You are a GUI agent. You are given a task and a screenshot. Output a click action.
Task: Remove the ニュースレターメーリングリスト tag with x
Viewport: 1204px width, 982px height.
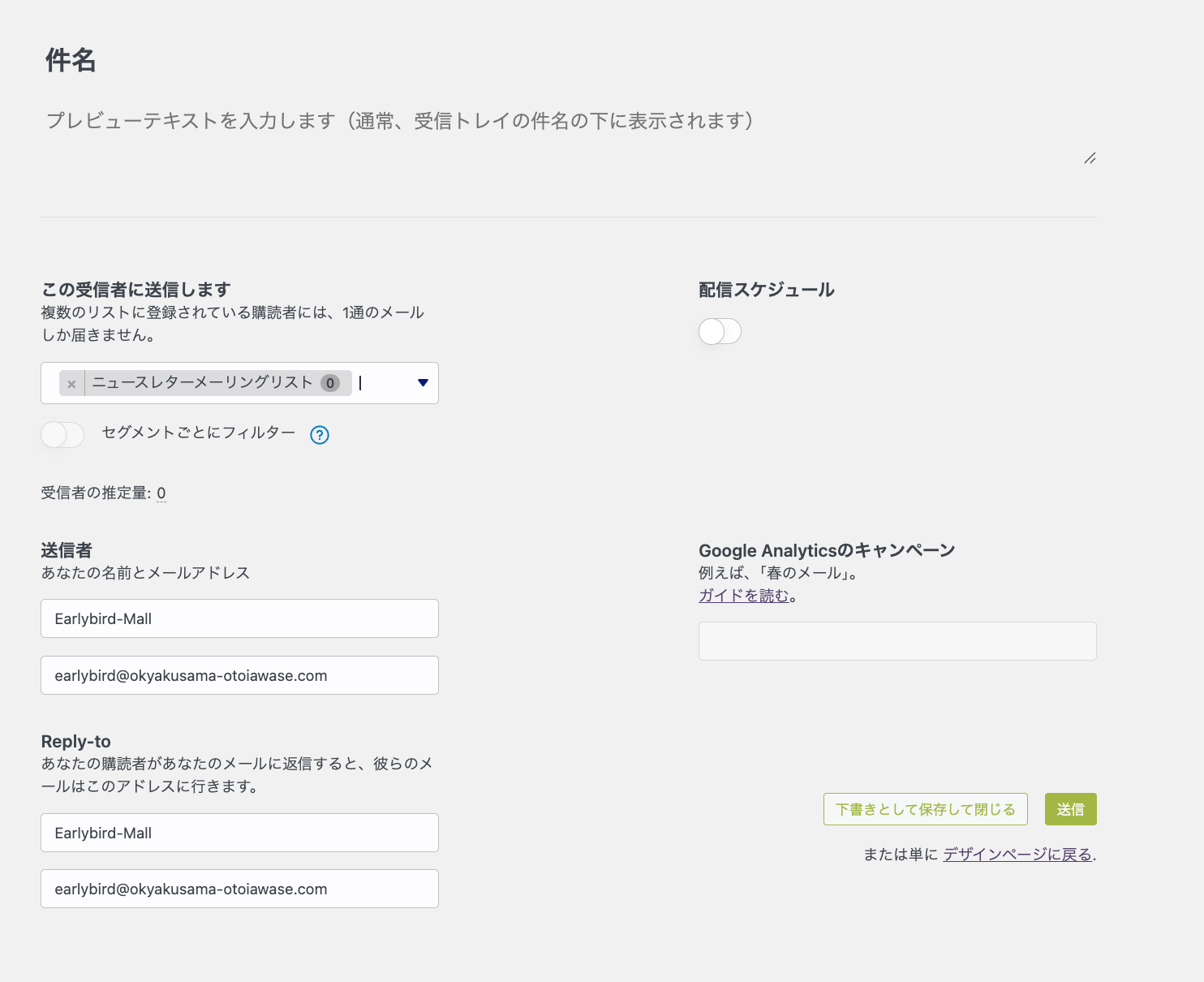click(71, 384)
